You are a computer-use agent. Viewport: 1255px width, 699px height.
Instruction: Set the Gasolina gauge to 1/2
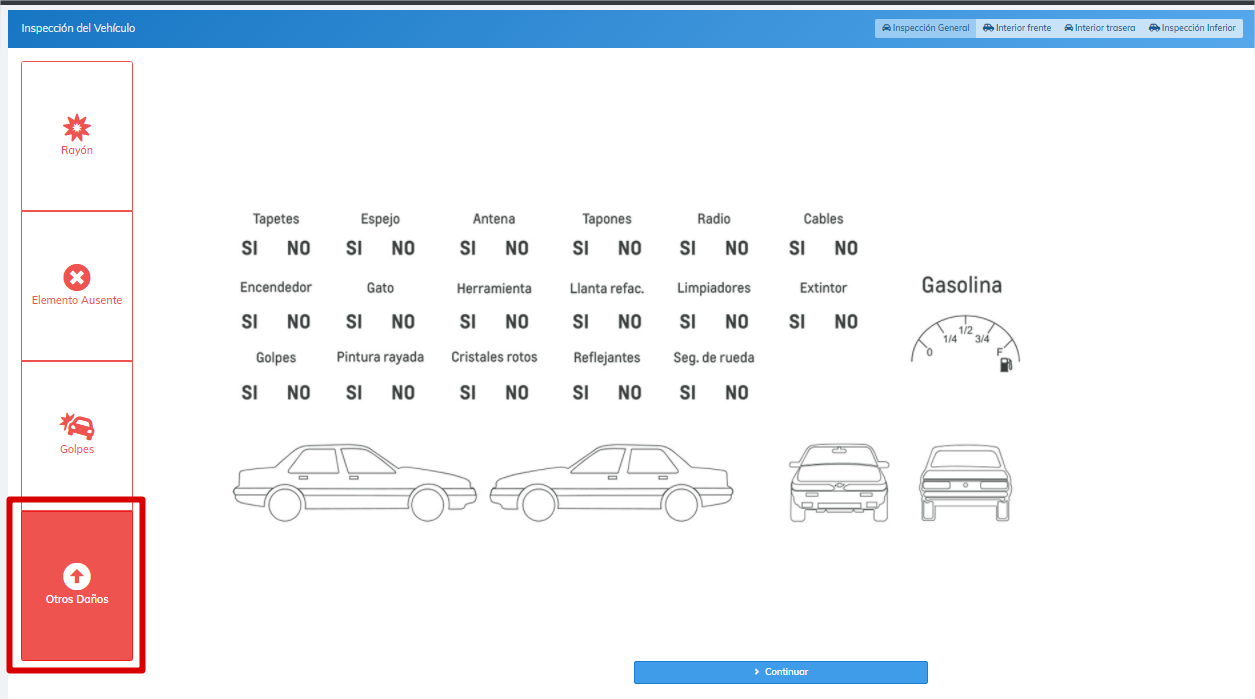[x=965, y=331]
